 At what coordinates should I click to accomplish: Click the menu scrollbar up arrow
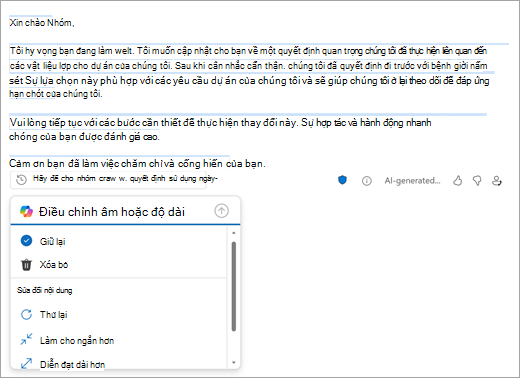click(x=234, y=233)
